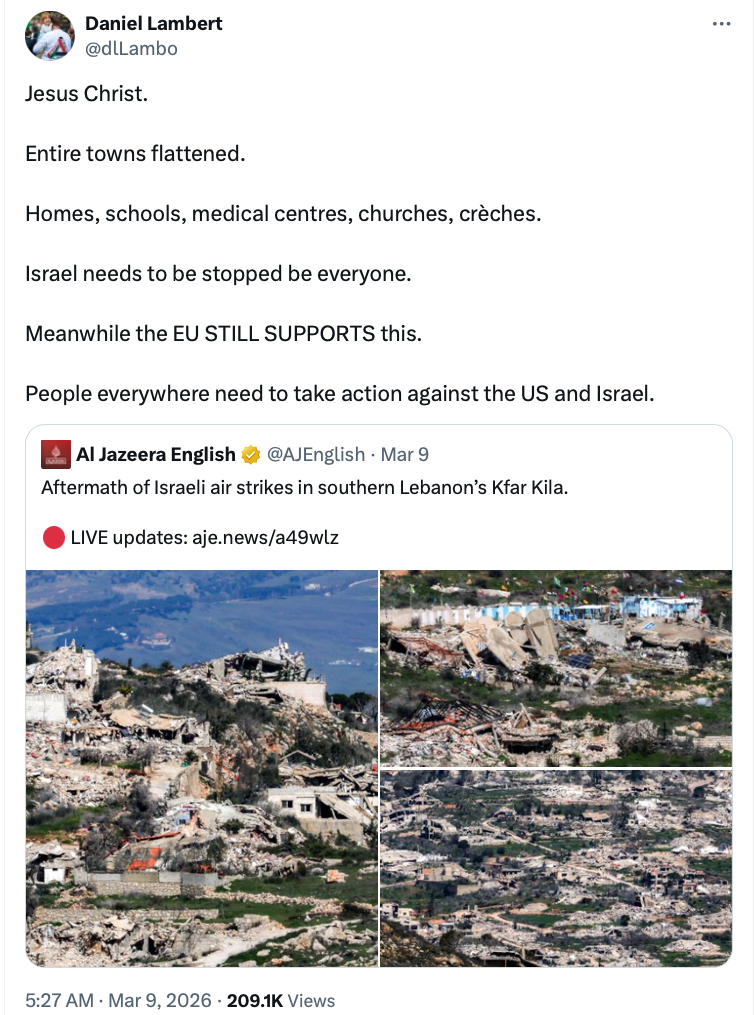Open the bottom-right destroyed town photo
Image resolution: width=755 pixels, height=1015 pixels.
(x=556, y=868)
